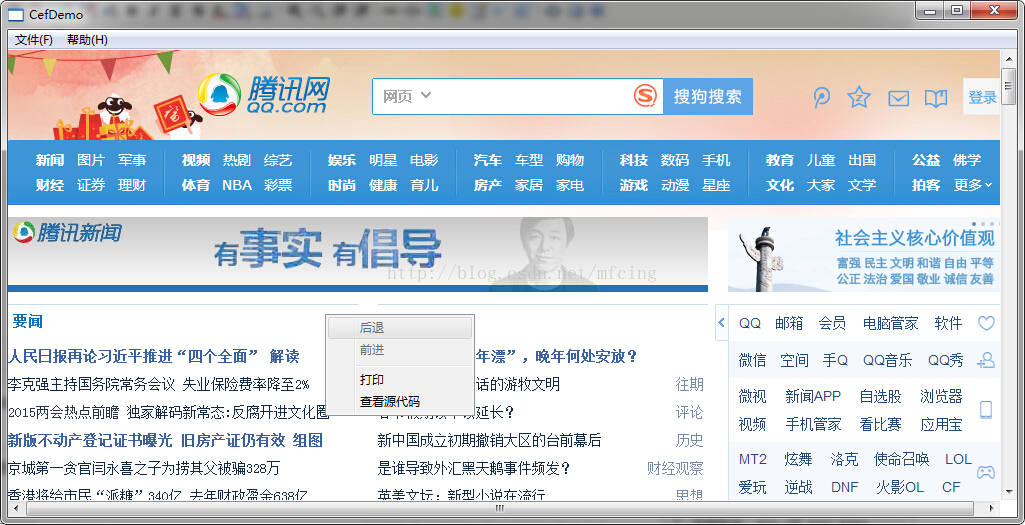Click the mobile phone icon beside 浏览器
This screenshot has width=1025, height=525.
[986, 410]
